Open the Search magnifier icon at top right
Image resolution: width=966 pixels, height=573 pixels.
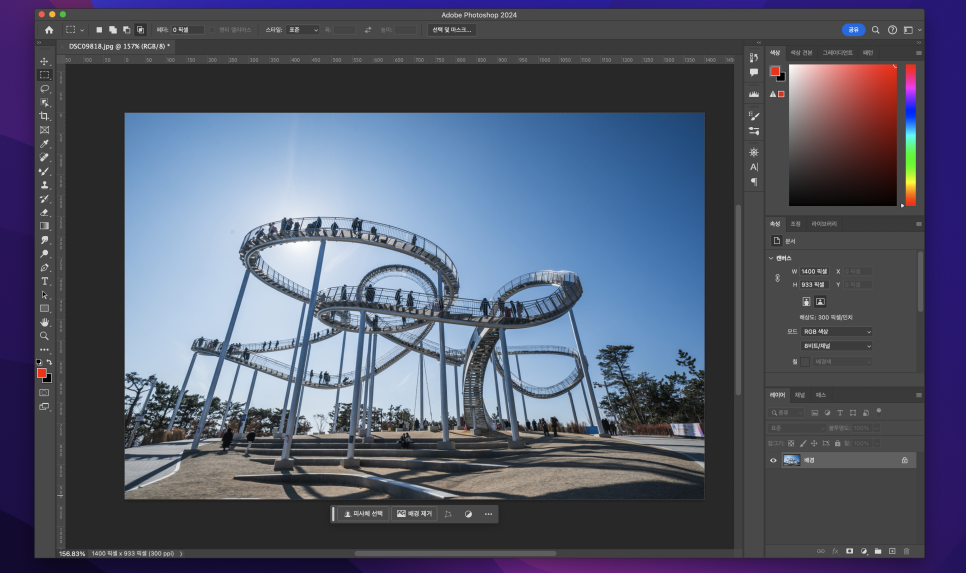(x=875, y=30)
